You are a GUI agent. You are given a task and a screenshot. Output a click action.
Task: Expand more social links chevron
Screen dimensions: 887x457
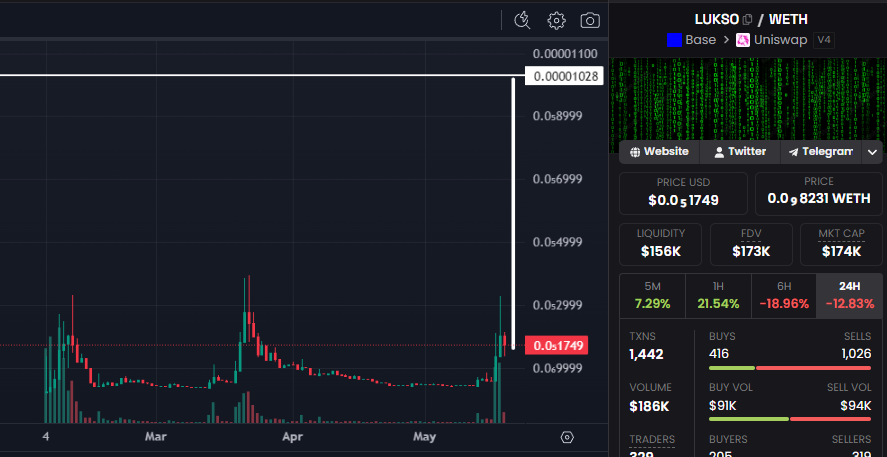(x=872, y=152)
